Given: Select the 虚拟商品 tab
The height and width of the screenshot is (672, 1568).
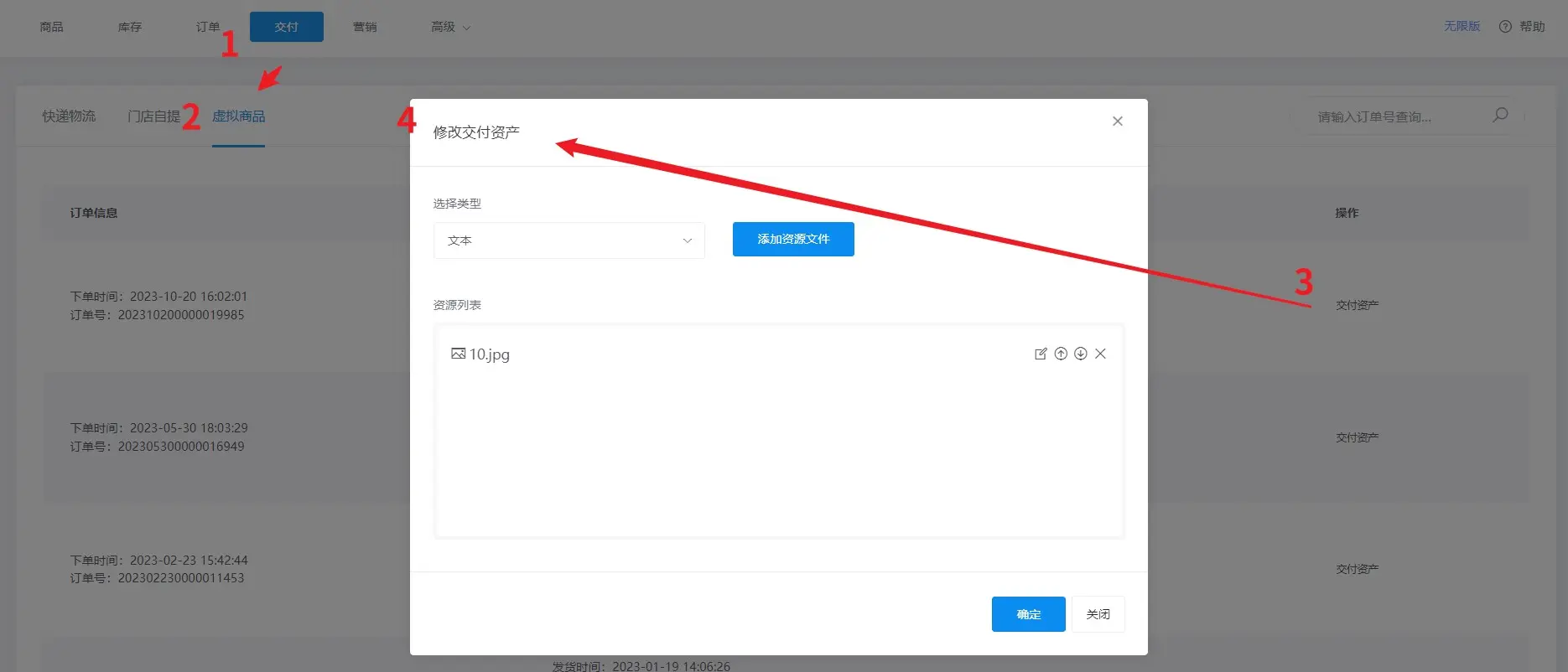Looking at the screenshot, I should [x=238, y=116].
